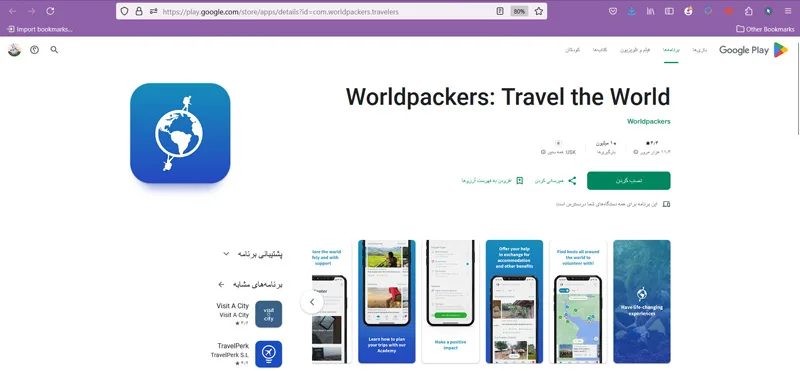Screen dimensions: 800x371
Task: Open the Pocket save icon
Action: click(x=613, y=11)
